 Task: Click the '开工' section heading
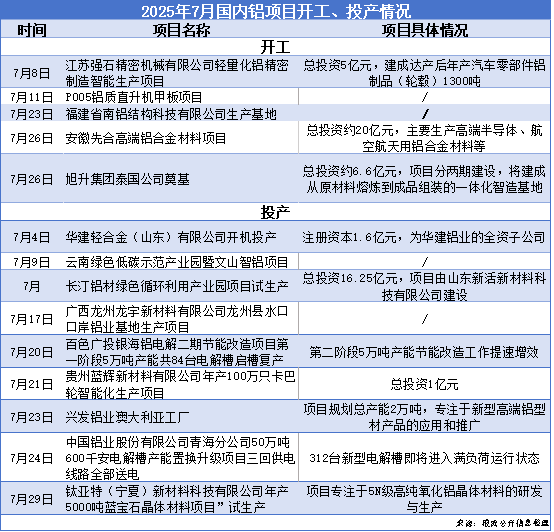click(x=275, y=47)
